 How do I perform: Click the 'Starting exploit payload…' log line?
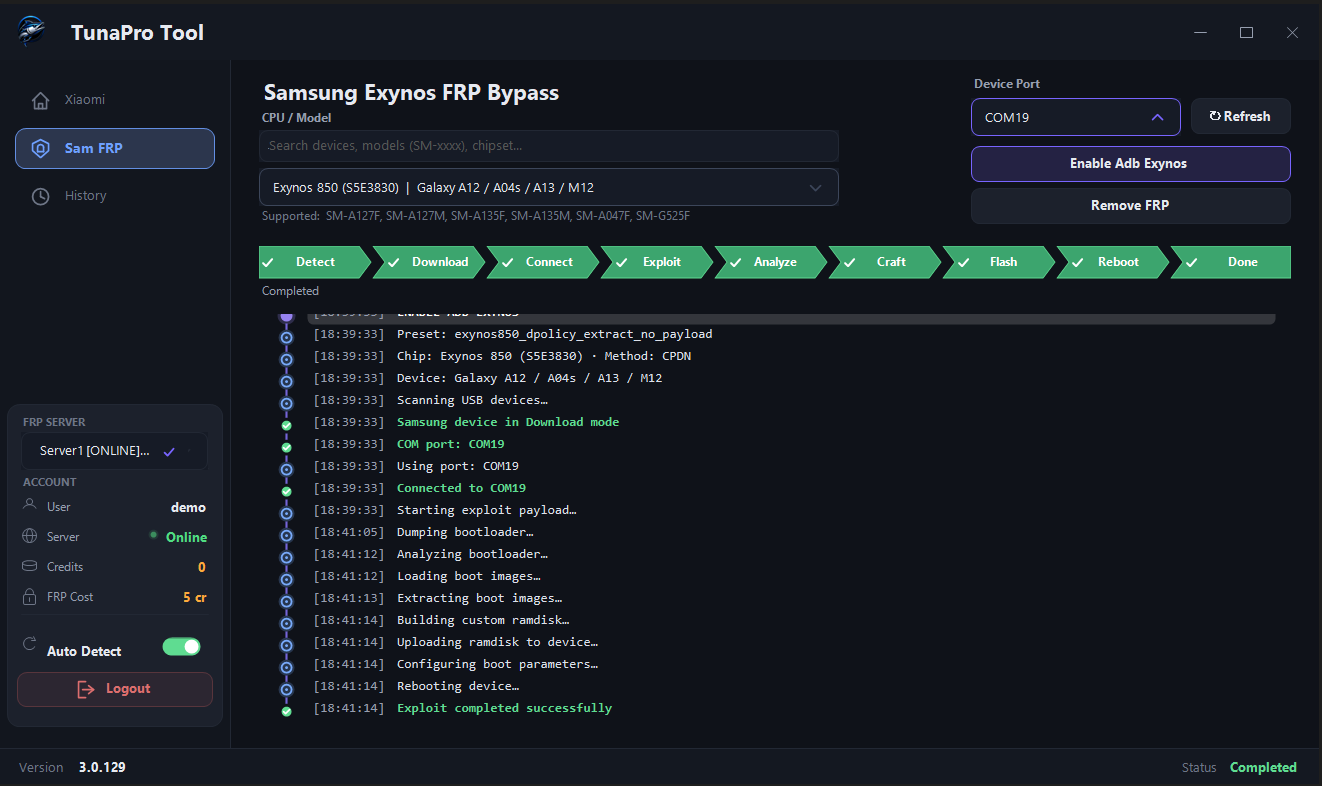click(486, 511)
